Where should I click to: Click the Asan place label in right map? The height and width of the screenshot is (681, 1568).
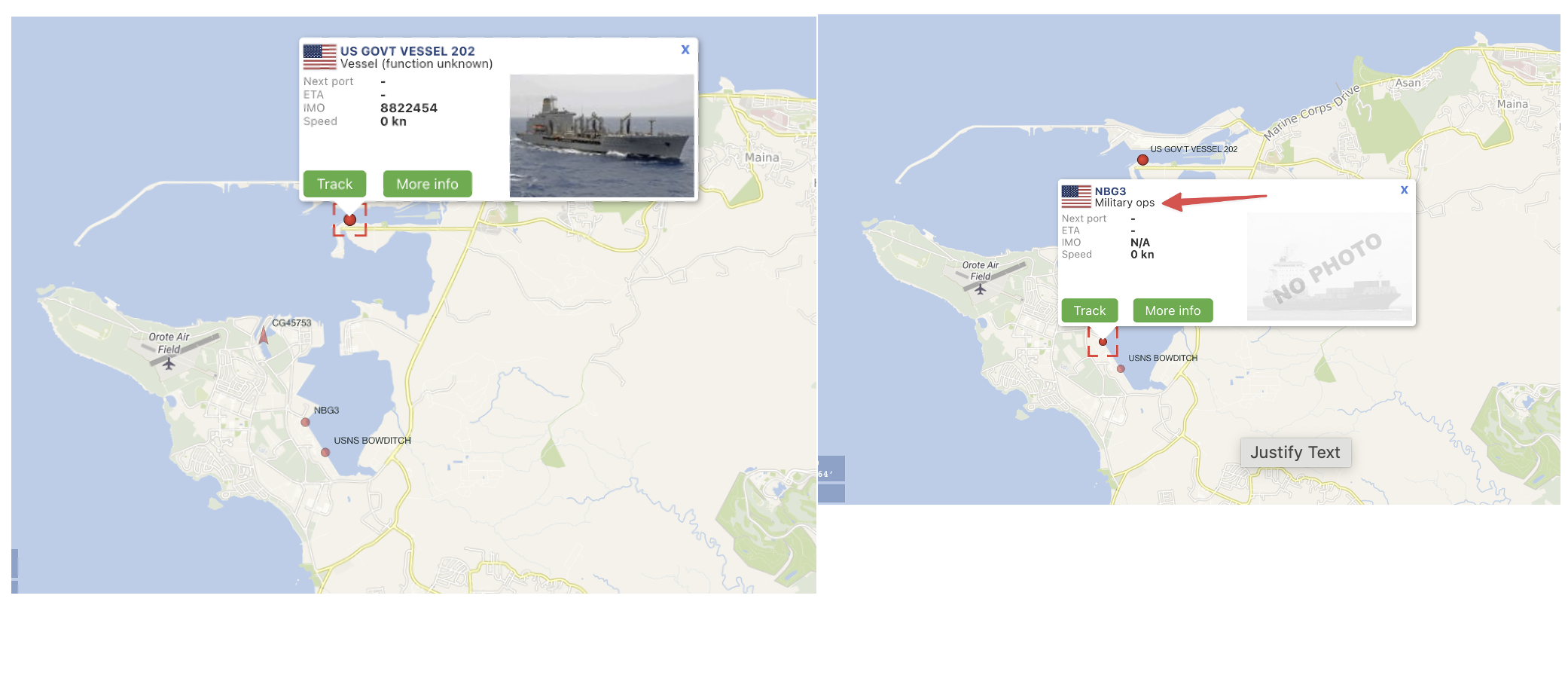click(x=1408, y=83)
